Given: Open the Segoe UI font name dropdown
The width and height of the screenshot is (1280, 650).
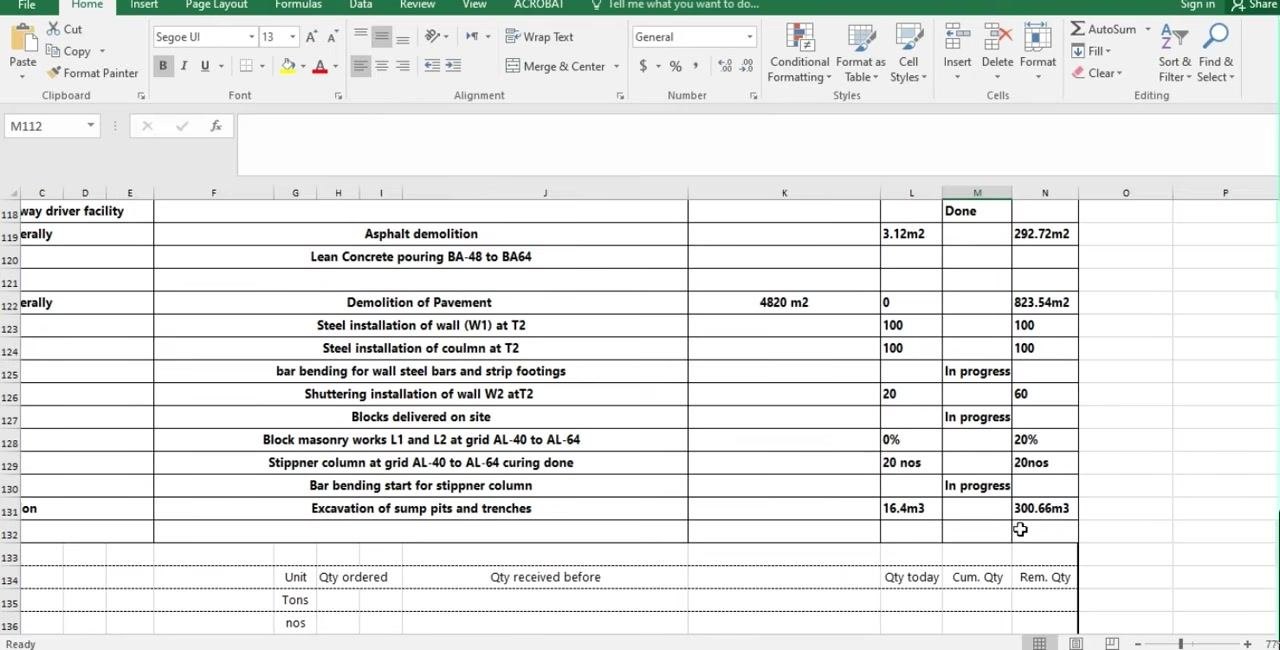Looking at the screenshot, I should [x=251, y=37].
